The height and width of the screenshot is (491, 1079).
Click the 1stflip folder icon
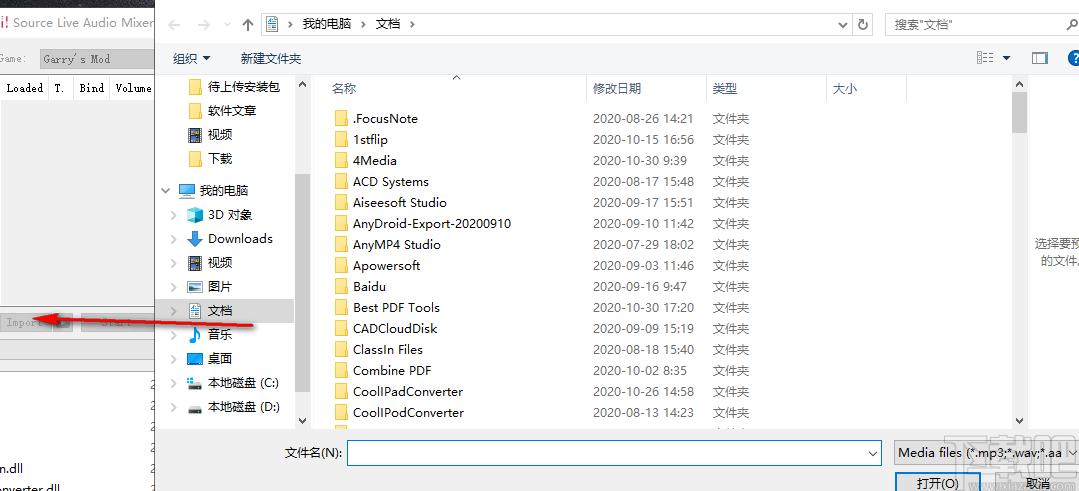341,140
